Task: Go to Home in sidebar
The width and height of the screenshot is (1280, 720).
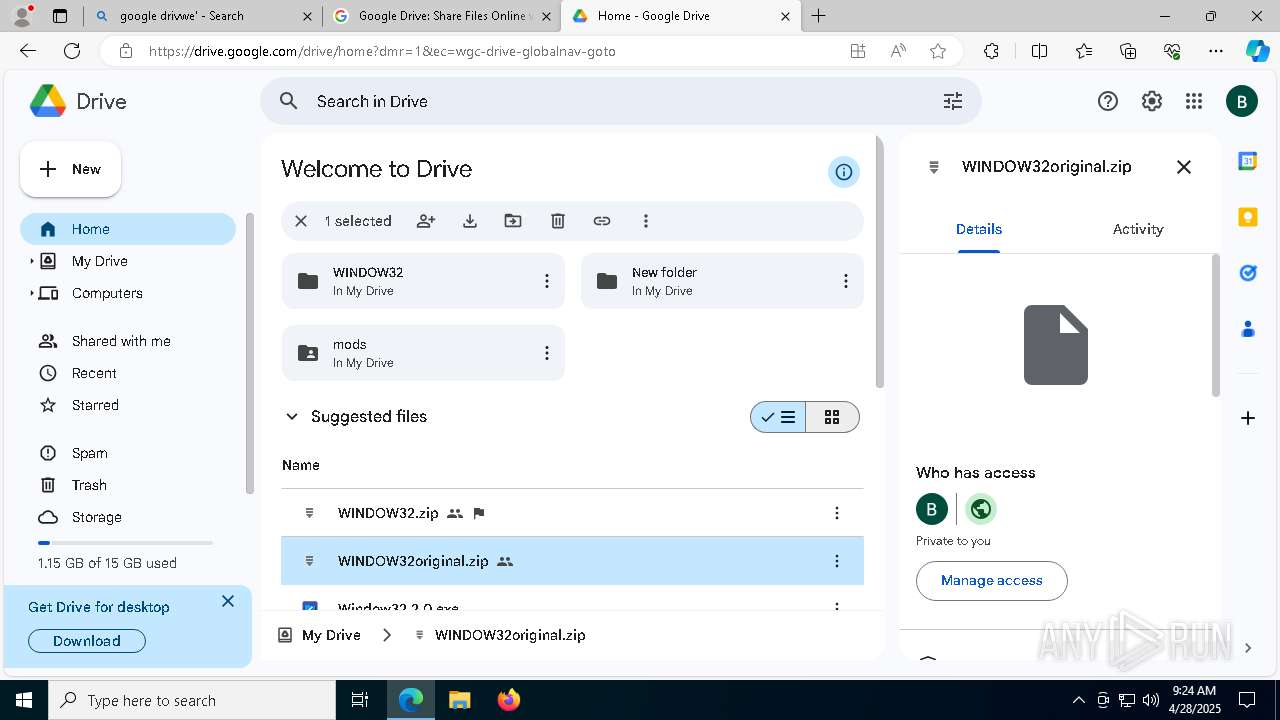Action: (x=128, y=229)
